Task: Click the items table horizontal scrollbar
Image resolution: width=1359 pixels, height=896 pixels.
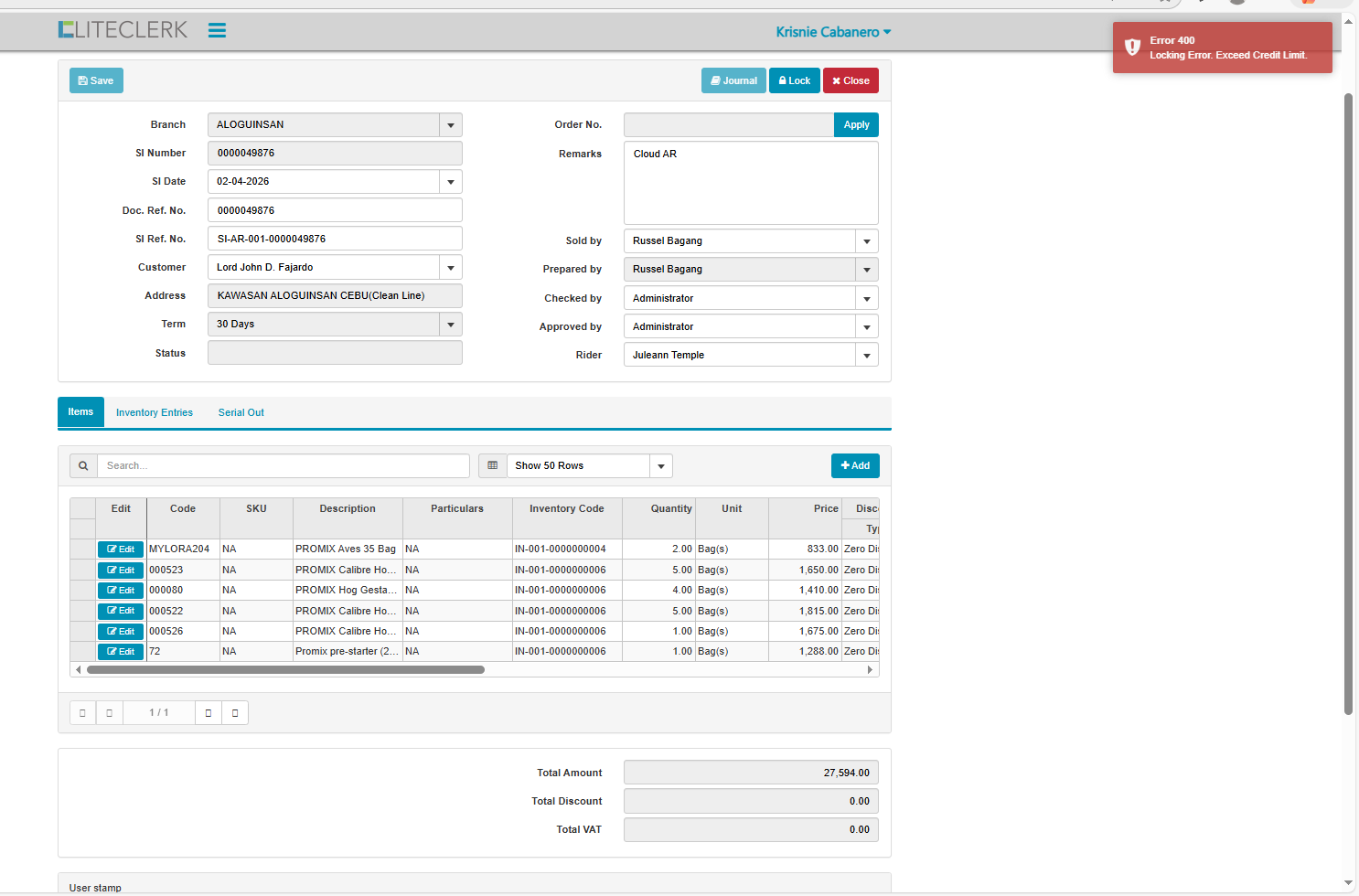Action: pyautogui.click(x=285, y=670)
